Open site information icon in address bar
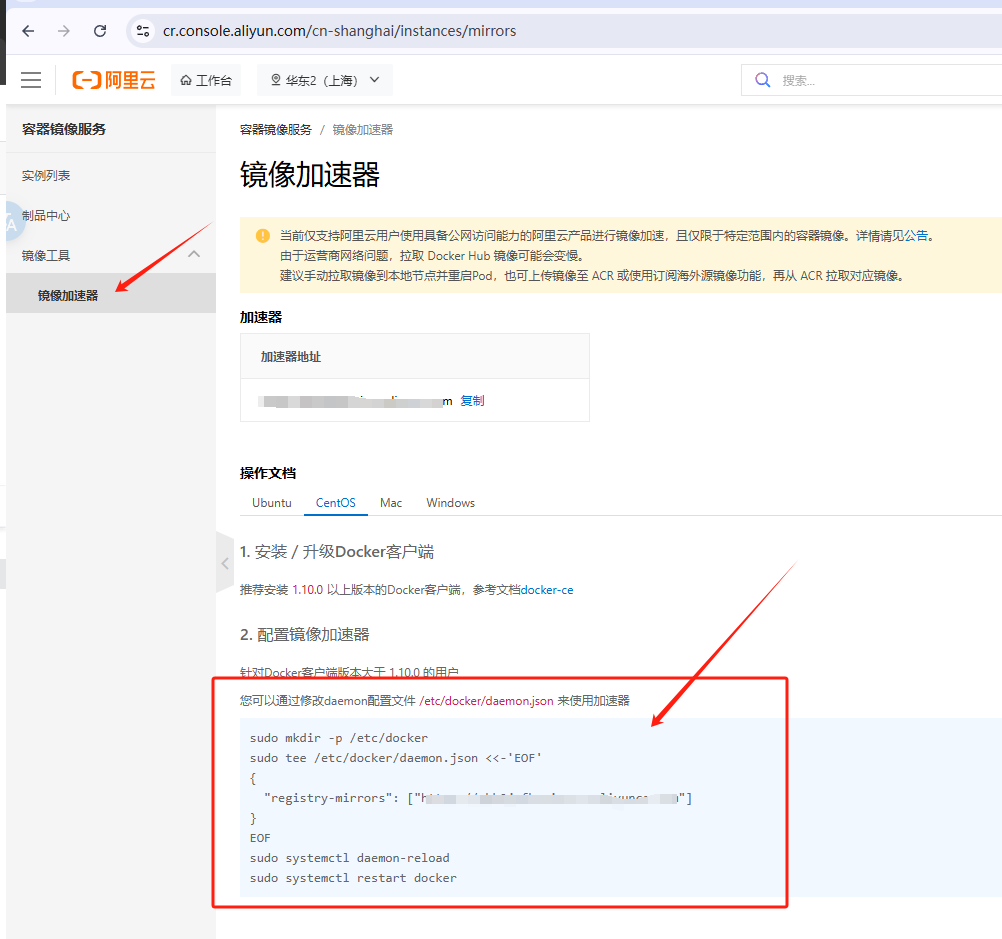The width and height of the screenshot is (1002, 939). [x=143, y=31]
